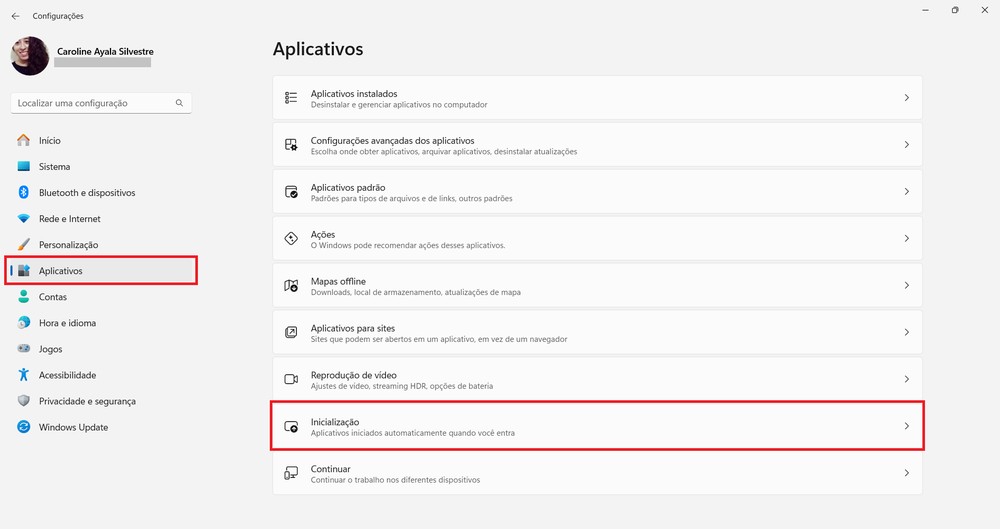This screenshot has width=1000, height=529.
Task: Click the Windows Update sync icon
Action: pyautogui.click(x=24, y=427)
